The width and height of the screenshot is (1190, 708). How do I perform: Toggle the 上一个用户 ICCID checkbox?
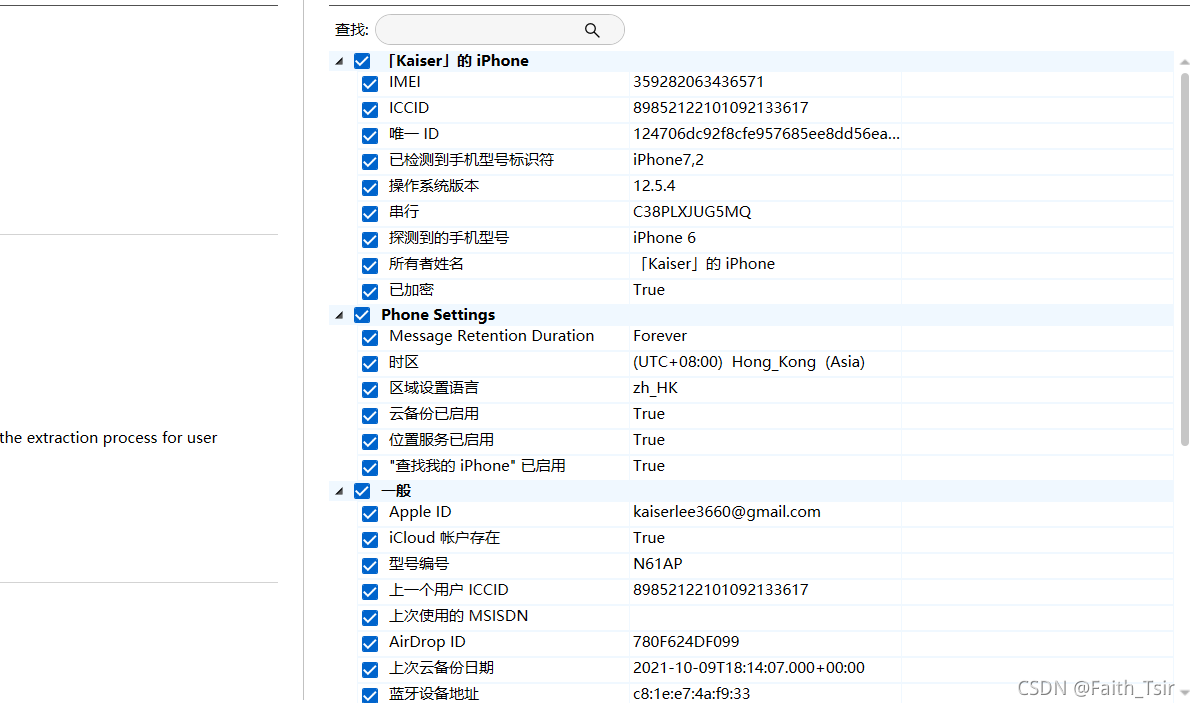(370, 591)
